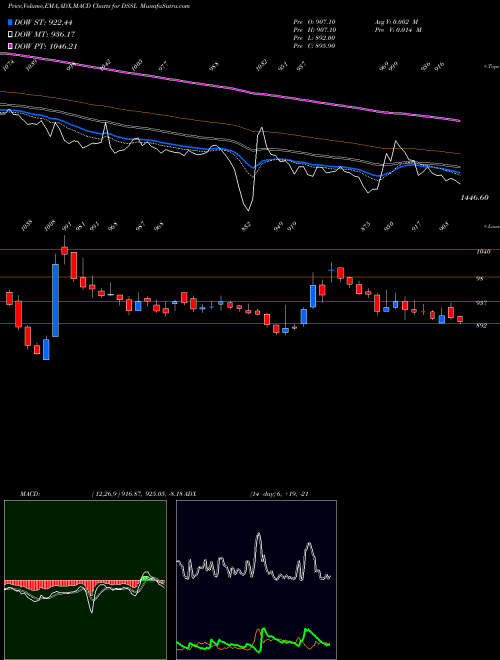The height and width of the screenshot is (660, 500).
Task: Click the MACD: label above the green panel
Action: 30,493
